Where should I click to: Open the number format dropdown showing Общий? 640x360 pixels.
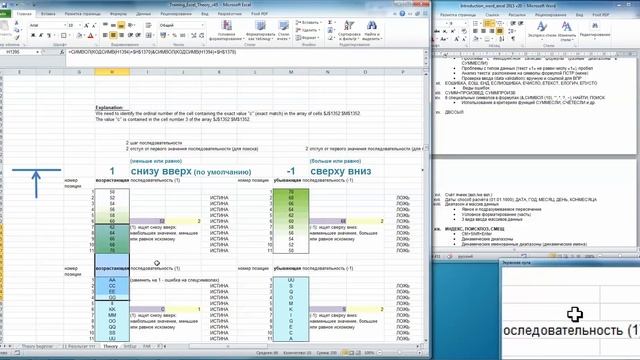(x=202, y=25)
